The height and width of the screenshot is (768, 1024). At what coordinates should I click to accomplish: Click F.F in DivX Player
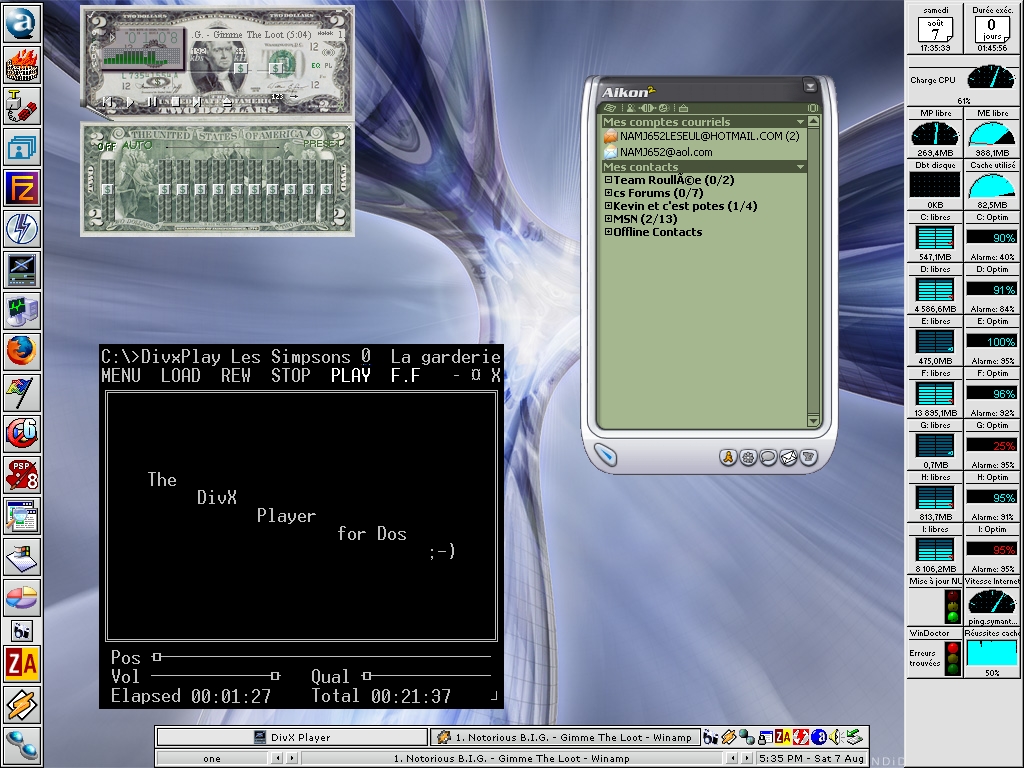click(406, 376)
